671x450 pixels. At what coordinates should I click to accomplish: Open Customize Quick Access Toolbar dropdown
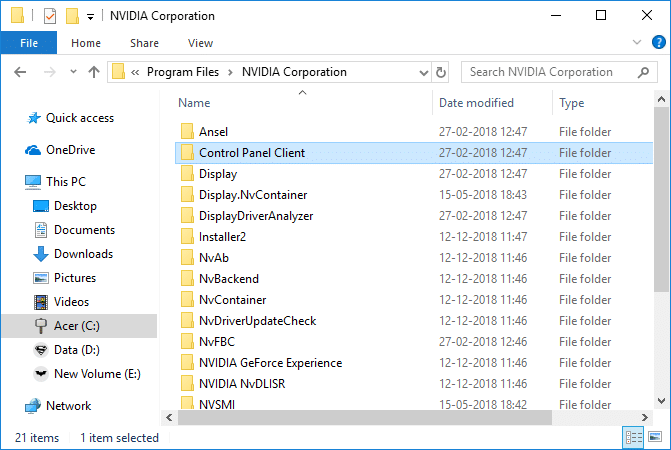[x=92, y=17]
